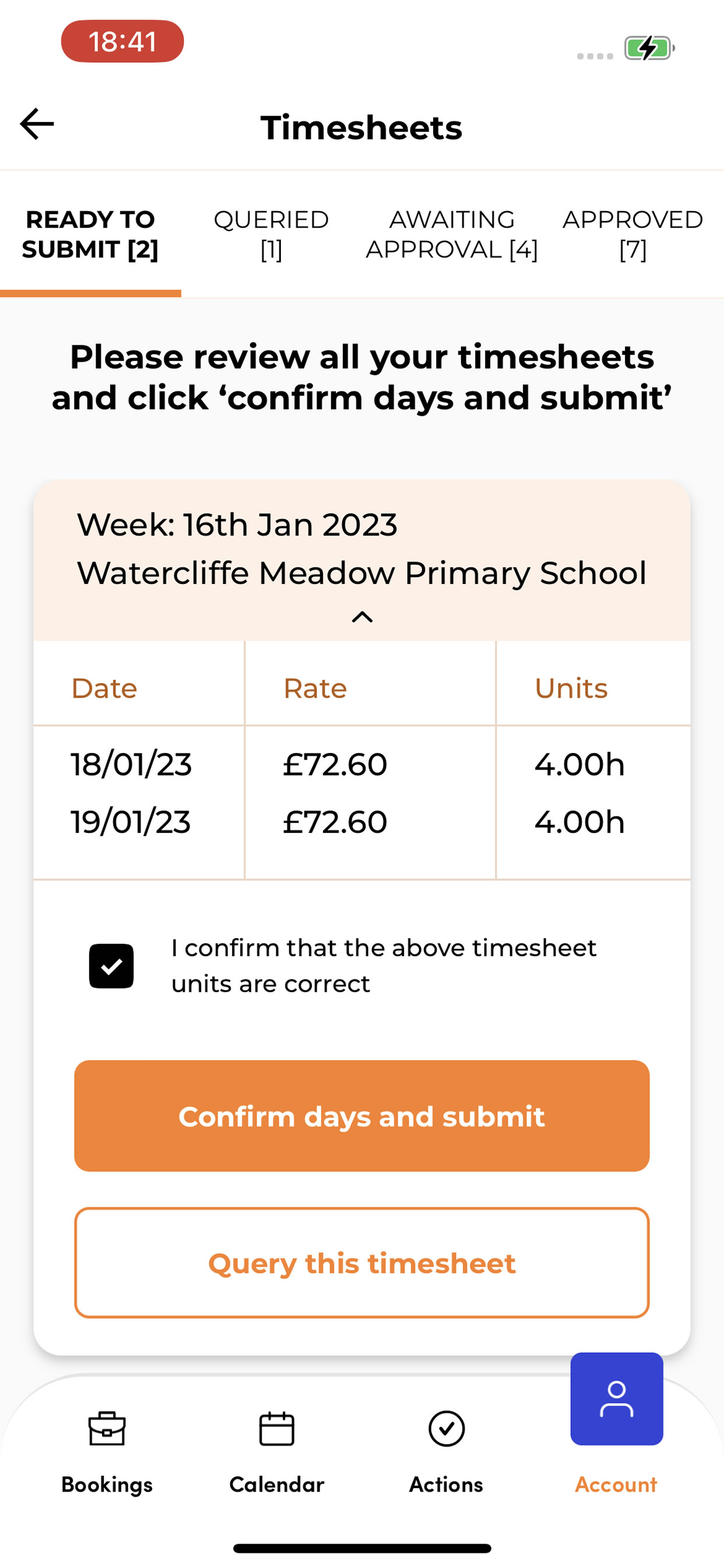Tap the 18/01/23 timesheet row
Image resolution: width=724 pixels, height=1568 pixels.
pos(362,764)
